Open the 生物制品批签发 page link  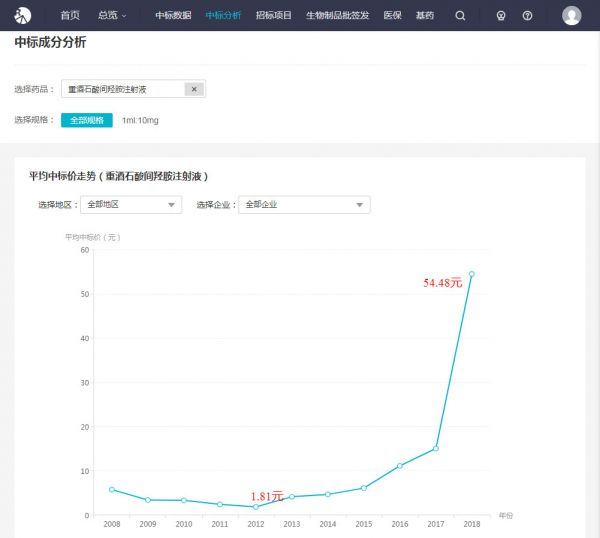coord(337,16)
